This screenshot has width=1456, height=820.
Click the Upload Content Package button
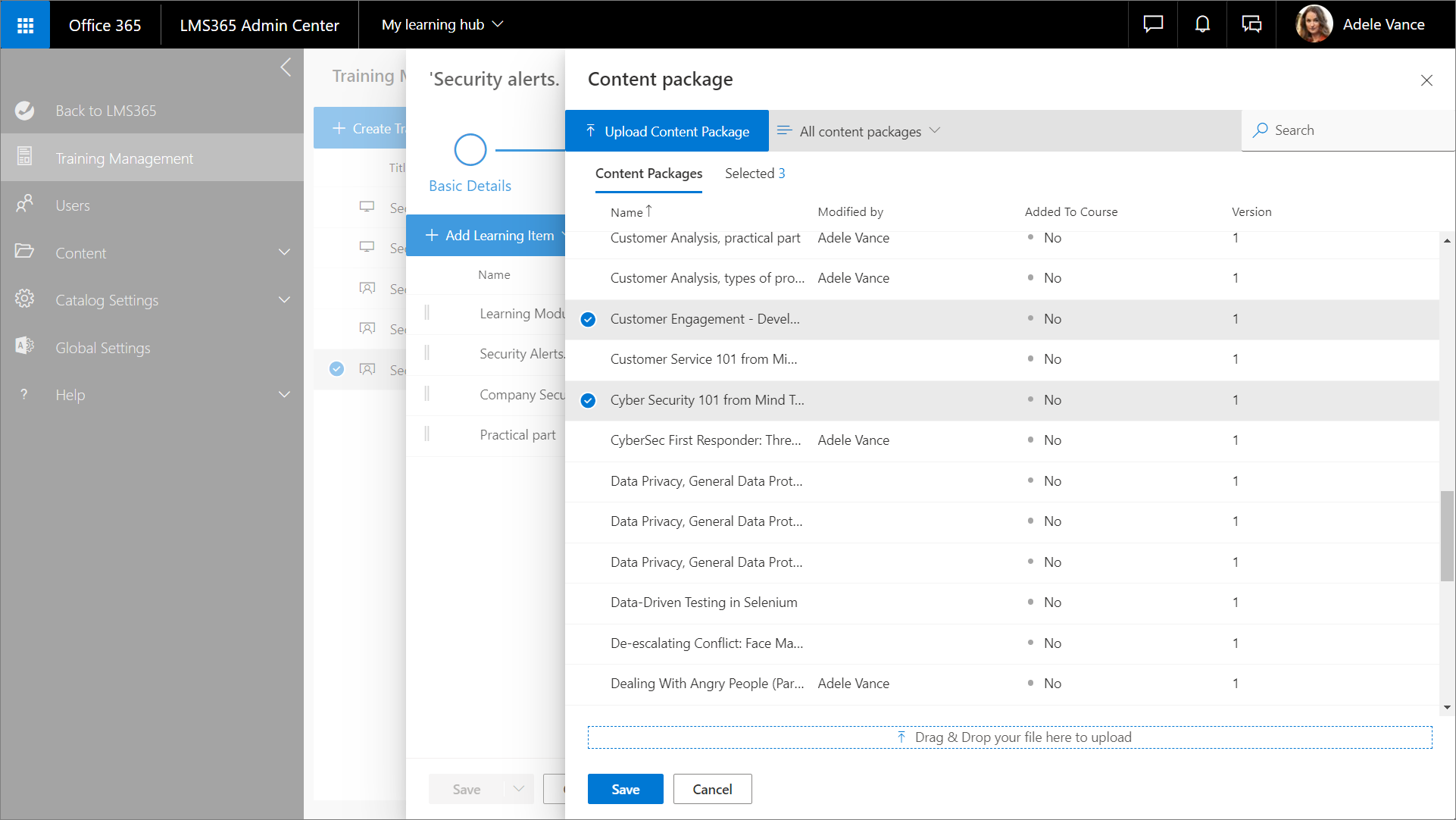667,131
